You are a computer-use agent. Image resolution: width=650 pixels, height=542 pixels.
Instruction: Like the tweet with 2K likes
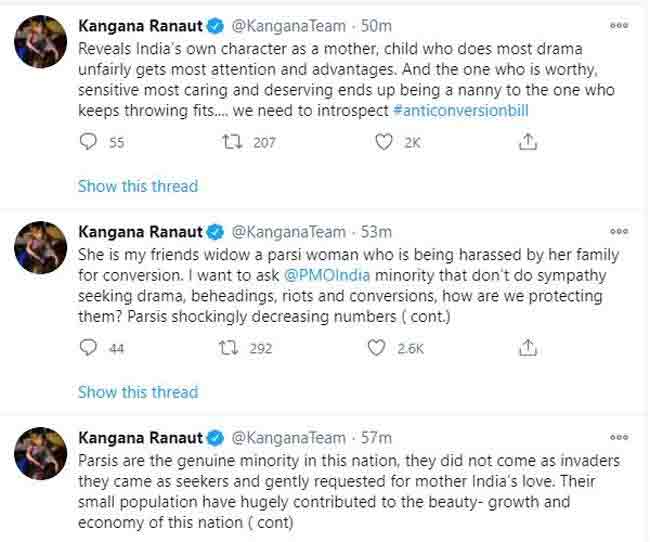(x=383, y=143)
